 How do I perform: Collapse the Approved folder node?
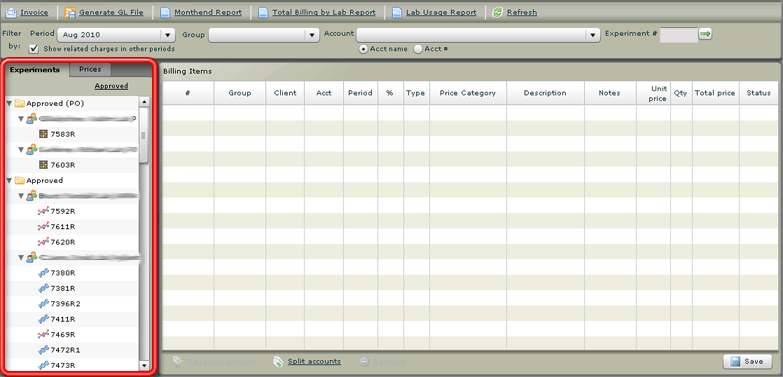tap(9, 180)
